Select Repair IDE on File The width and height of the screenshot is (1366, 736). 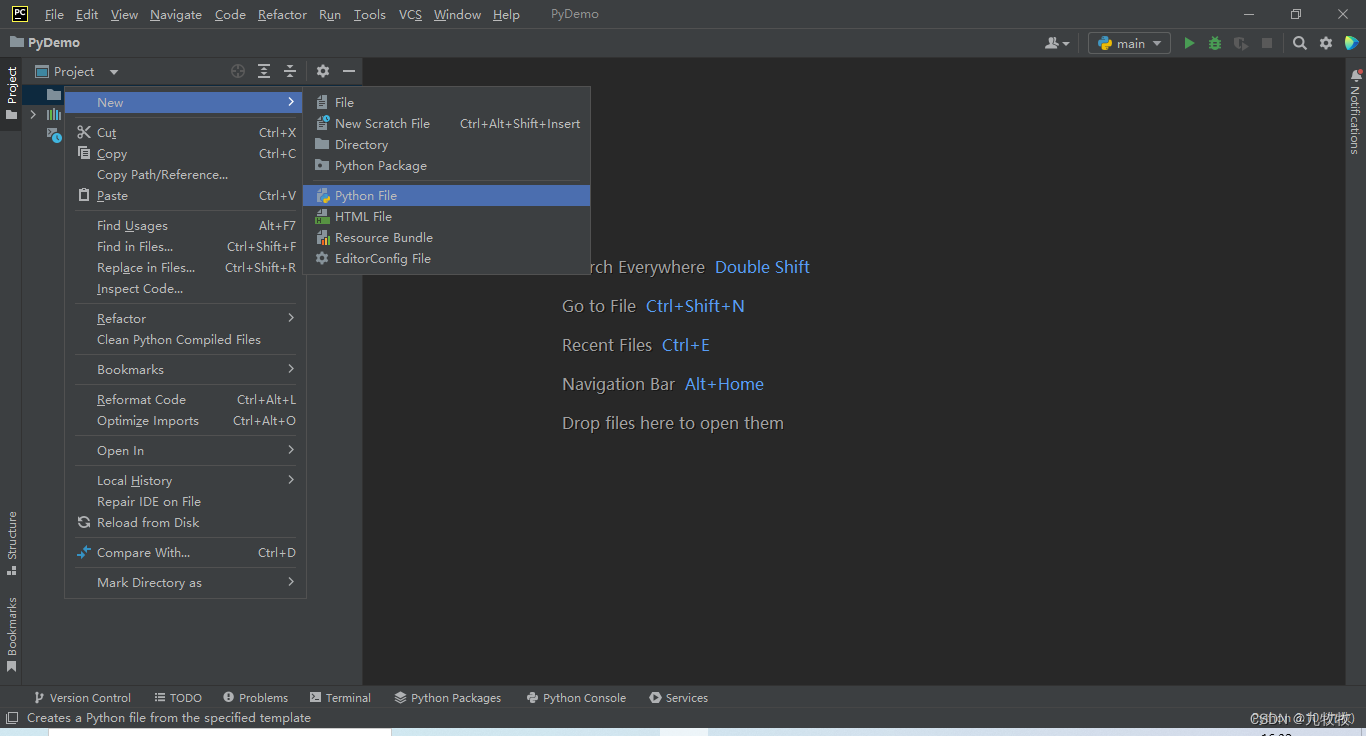(x=185, y=501)
